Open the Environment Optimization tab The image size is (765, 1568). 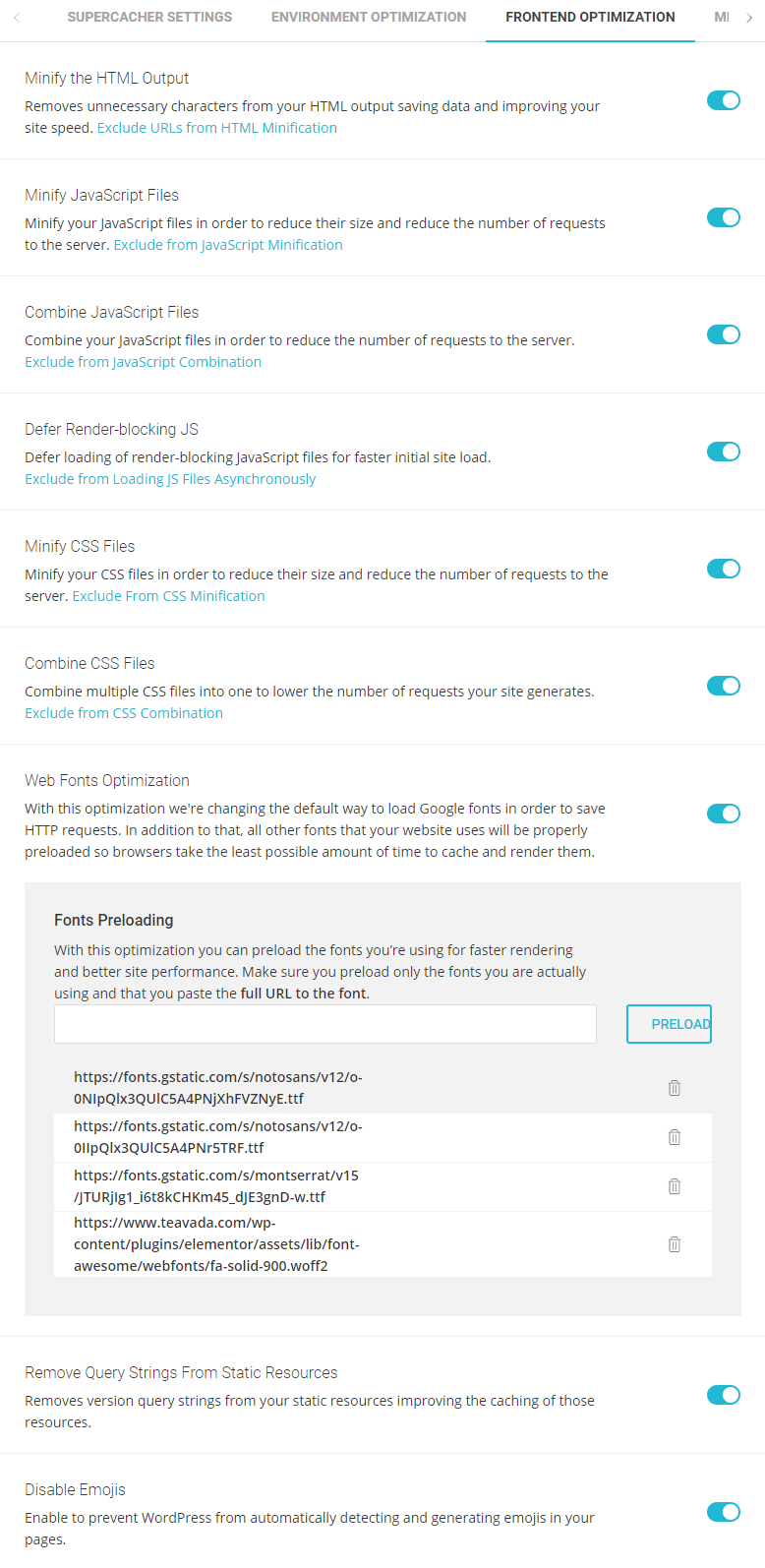click(x=368, y=17)
